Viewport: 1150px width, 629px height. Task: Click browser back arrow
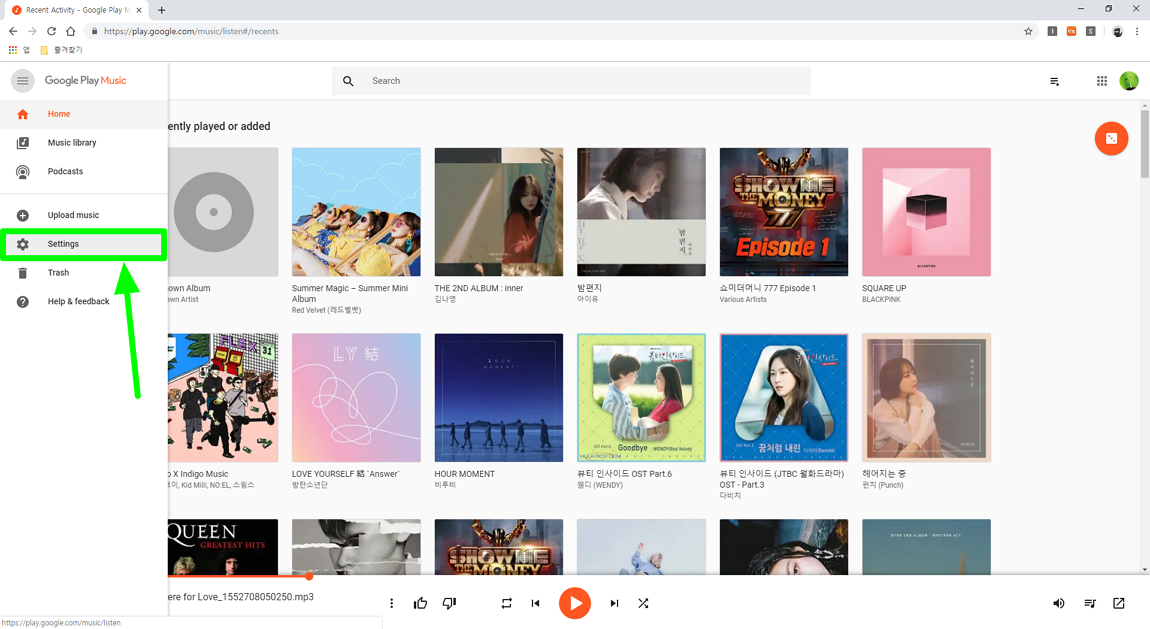point(13,32)
